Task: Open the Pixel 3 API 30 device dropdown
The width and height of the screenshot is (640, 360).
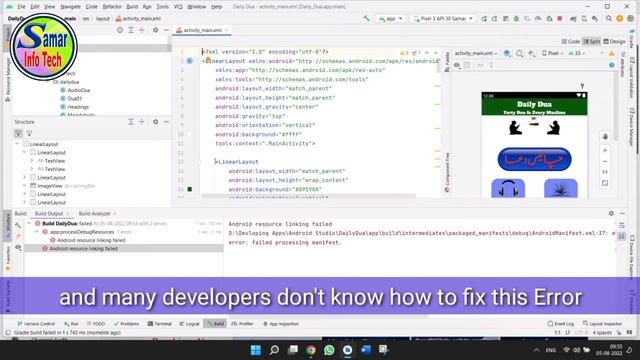Action: coord(443,18)
